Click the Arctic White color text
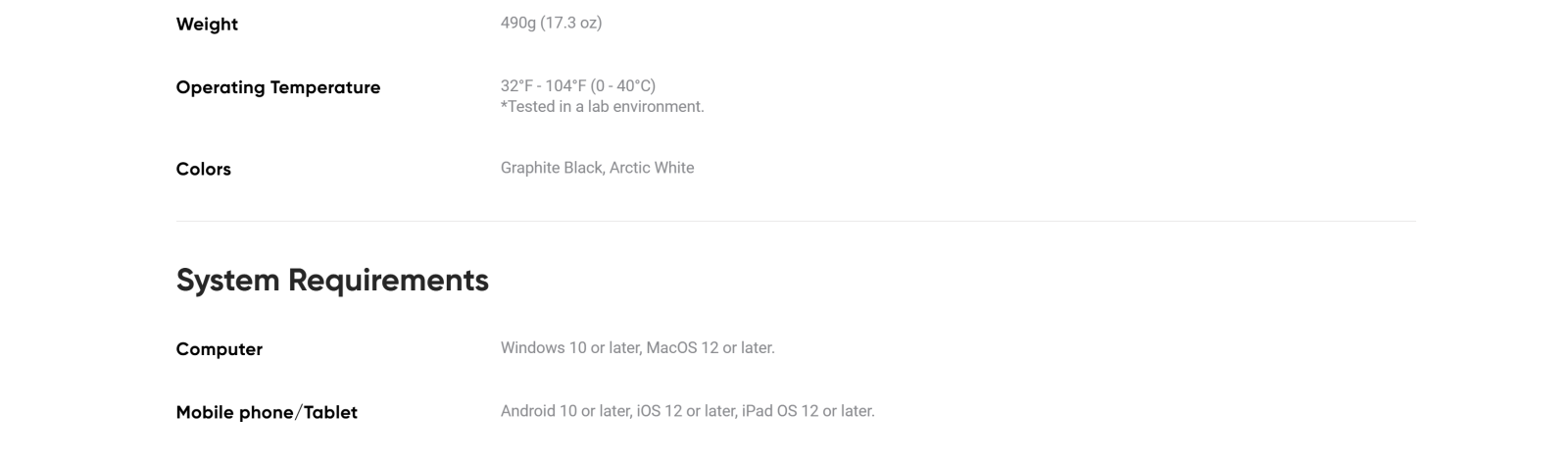The height and width of the screenshot is (466, 1568). click(652, 168)
